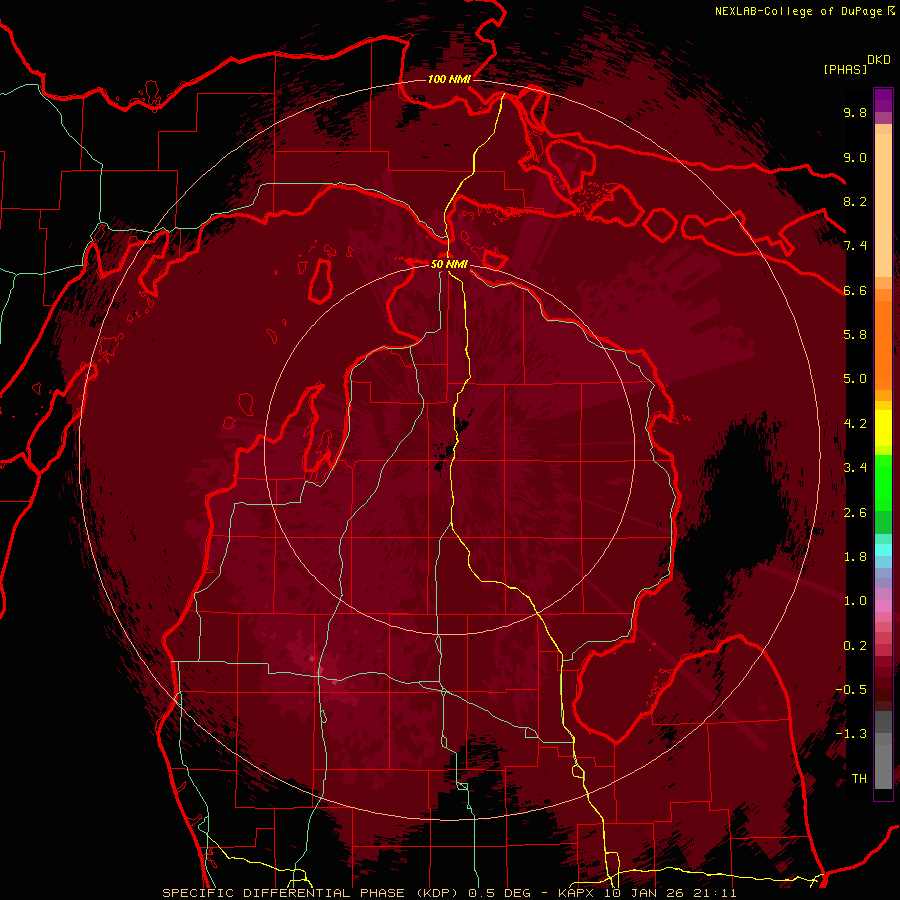900x900 pixels.
Task: Click the 9.0 value on the color scale
Action: (855, 157)
